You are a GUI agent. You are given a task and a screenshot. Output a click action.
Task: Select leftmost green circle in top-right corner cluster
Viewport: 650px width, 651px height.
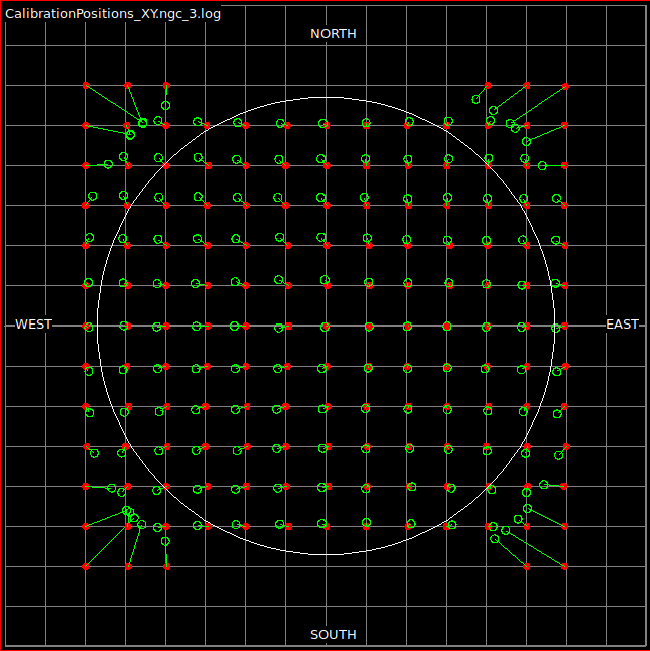point(477,99)
